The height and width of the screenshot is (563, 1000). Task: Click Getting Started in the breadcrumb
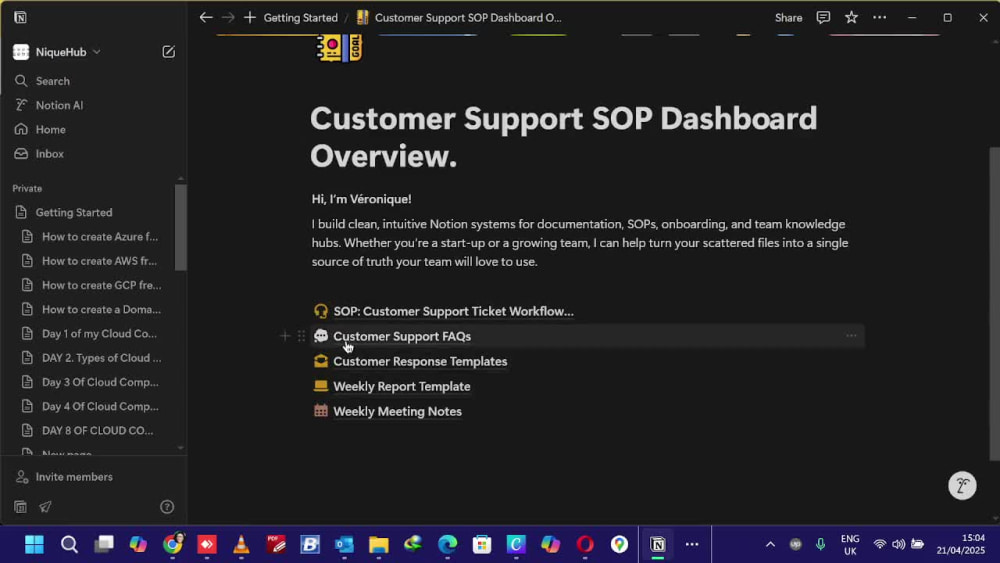coord(300,18)
